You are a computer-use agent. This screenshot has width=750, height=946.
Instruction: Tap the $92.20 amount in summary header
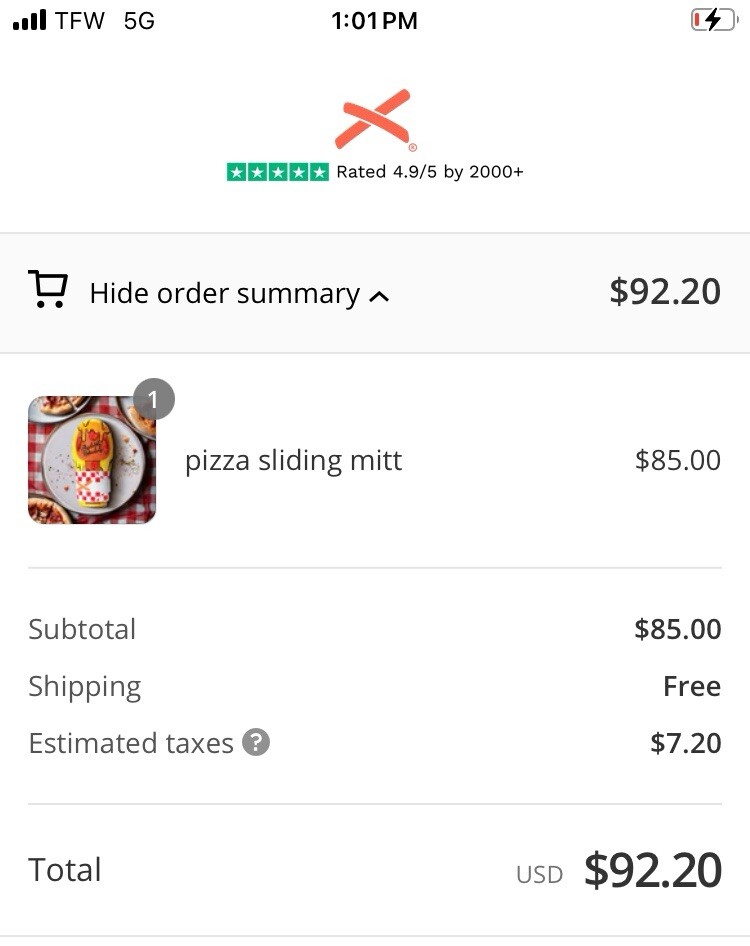point(665,291)
